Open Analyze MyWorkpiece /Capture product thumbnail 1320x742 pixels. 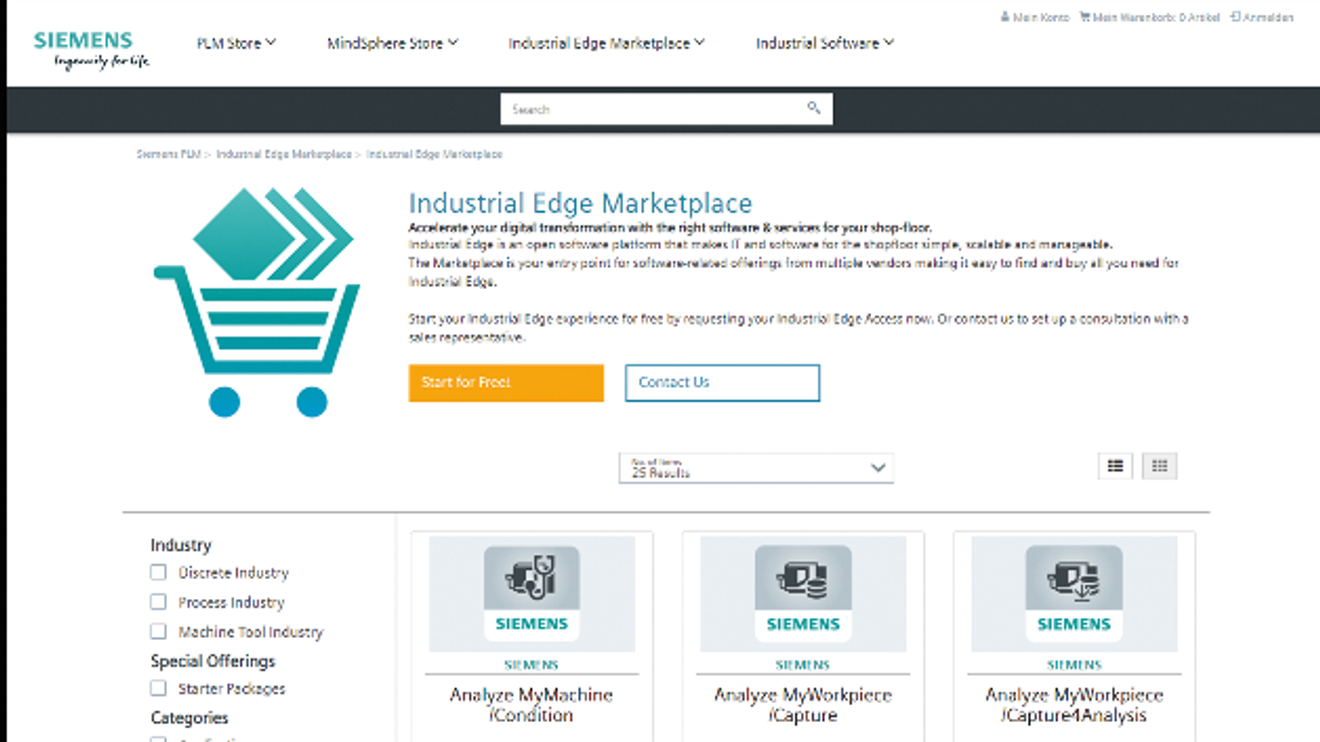803,594
